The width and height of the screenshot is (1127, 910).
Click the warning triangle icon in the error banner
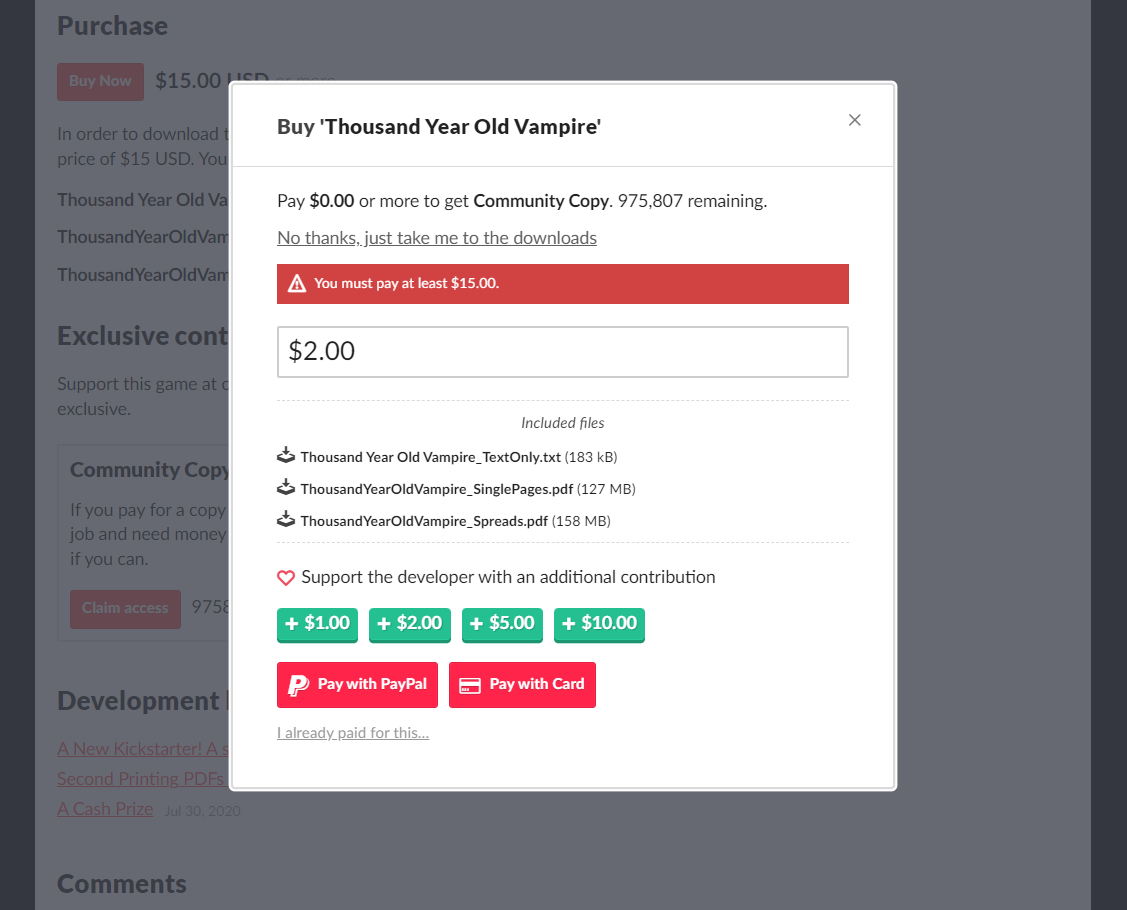tap(297, 284)
